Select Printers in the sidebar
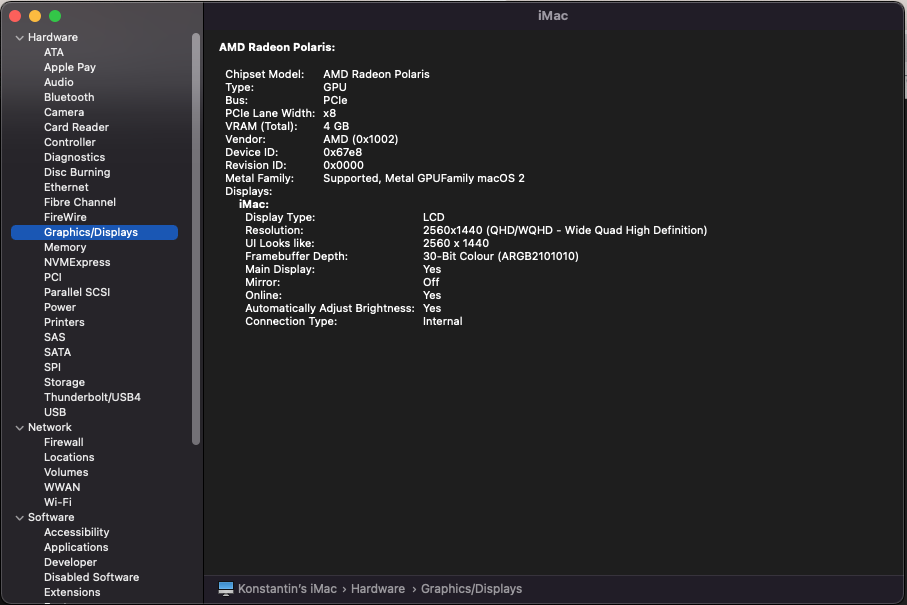The image size is (907, 605). coord(64,323)
